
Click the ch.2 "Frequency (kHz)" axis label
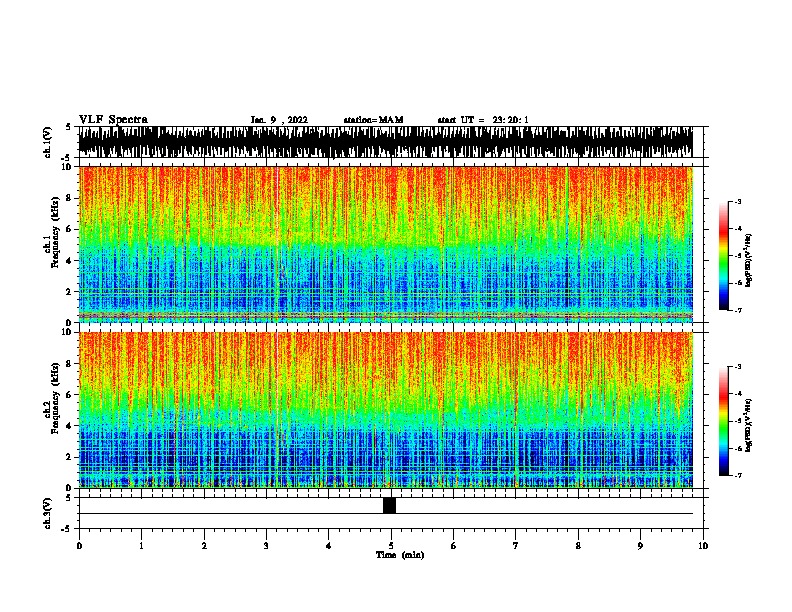click(55, 398)
